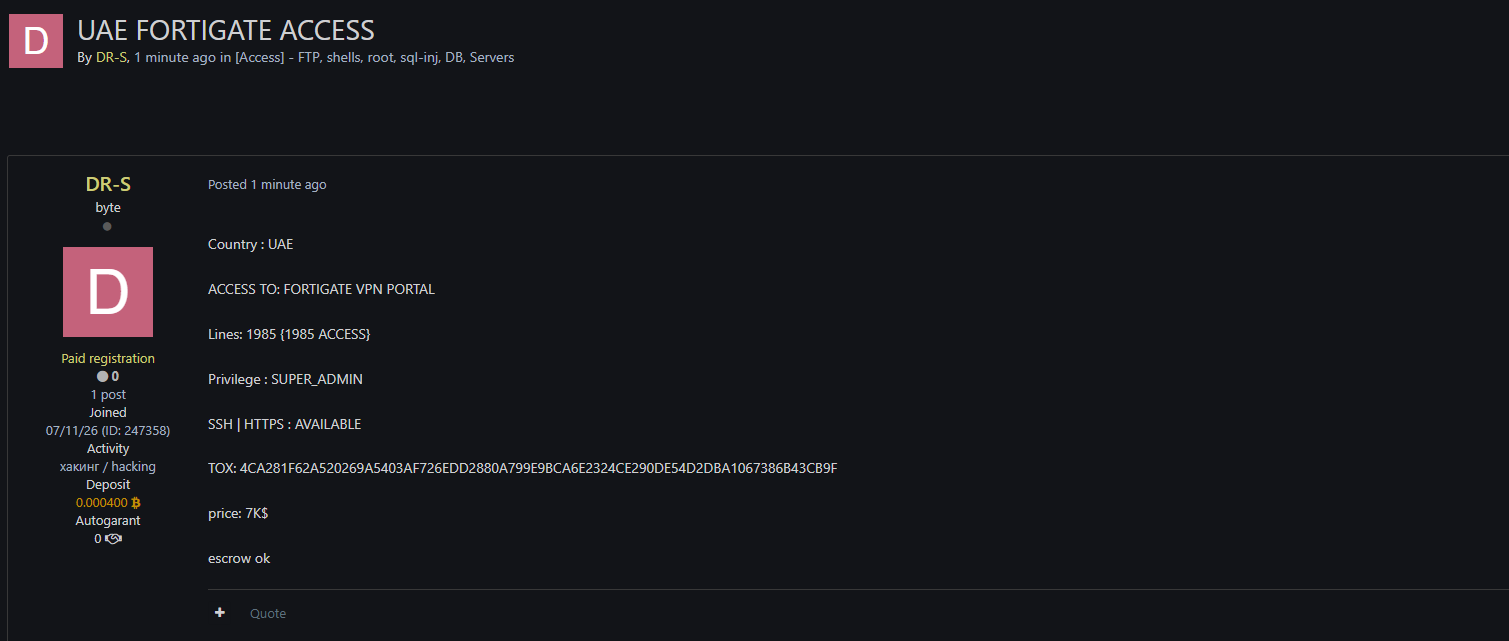Click the DR-S username in the author panel
This screenshot has width=1509, height=641.
click(108, 185)
